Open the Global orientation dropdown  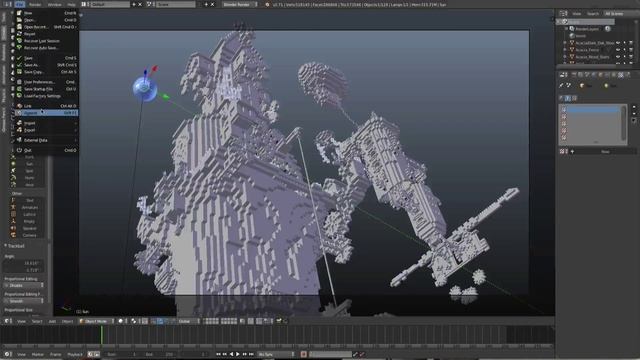tap(189, 321)
